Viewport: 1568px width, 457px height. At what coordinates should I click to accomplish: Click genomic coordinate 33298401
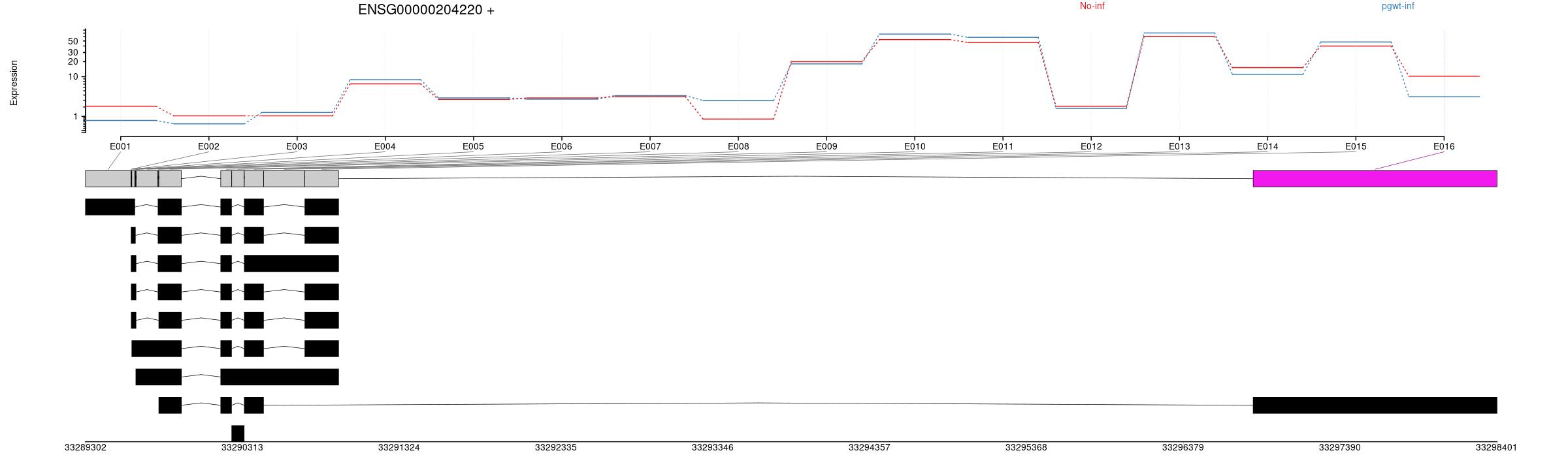point(1496,448)
